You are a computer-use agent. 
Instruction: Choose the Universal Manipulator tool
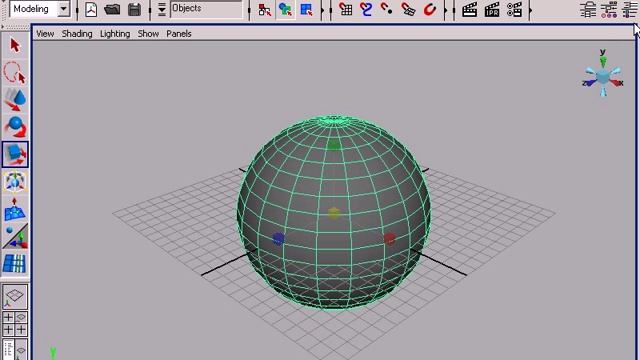[15, 181]
